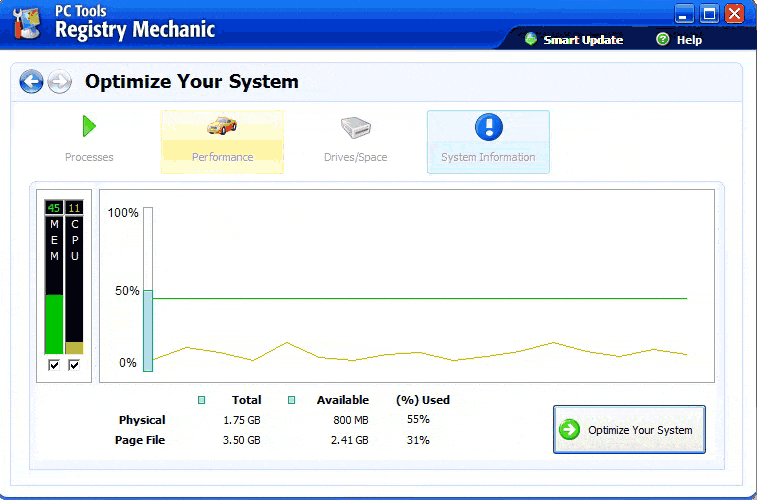Viewport: 757px width, 500px height.
Task: Click the (%) Used column header
Action: (x=422, y=400)
